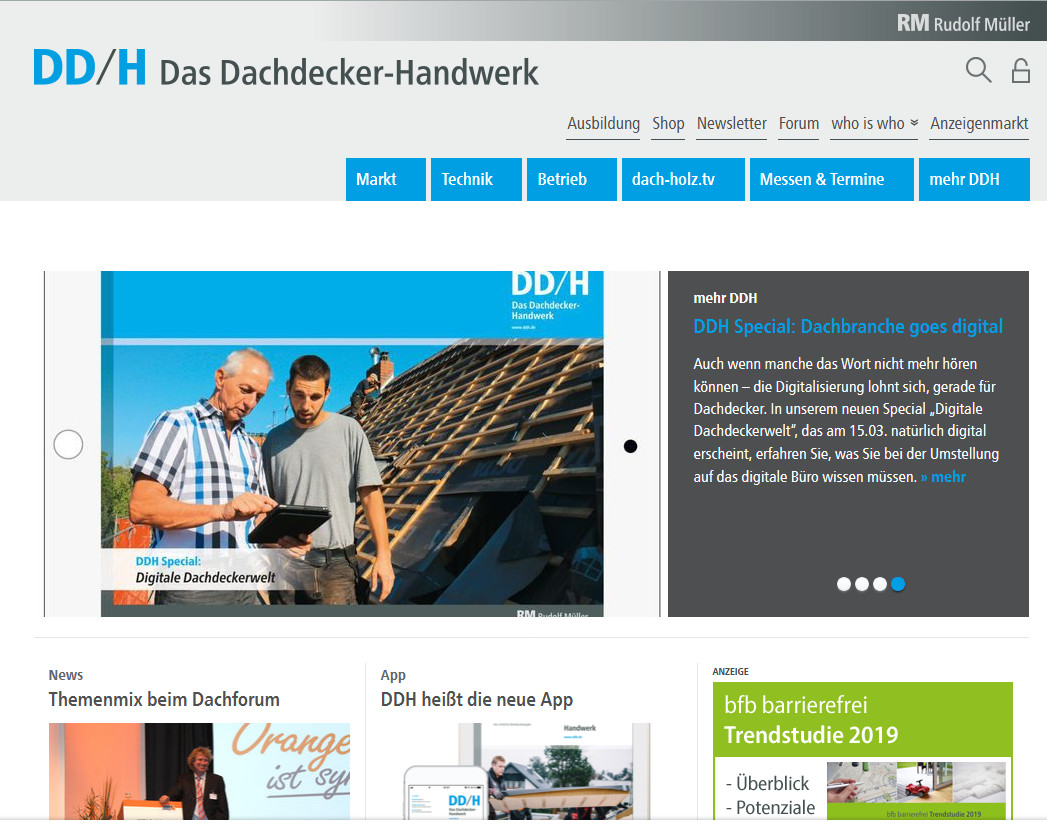
Task: Click the App category label
Action: 393,675
